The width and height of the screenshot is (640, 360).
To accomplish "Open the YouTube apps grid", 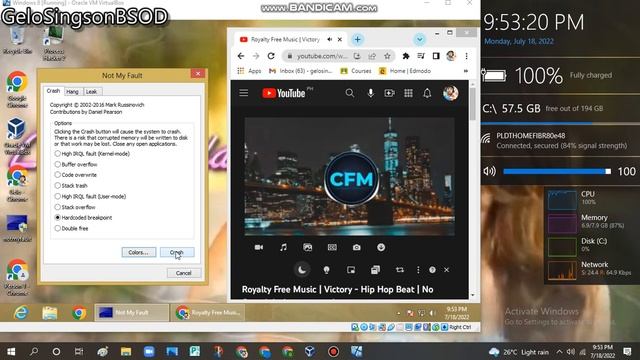I will coord(408,93).
